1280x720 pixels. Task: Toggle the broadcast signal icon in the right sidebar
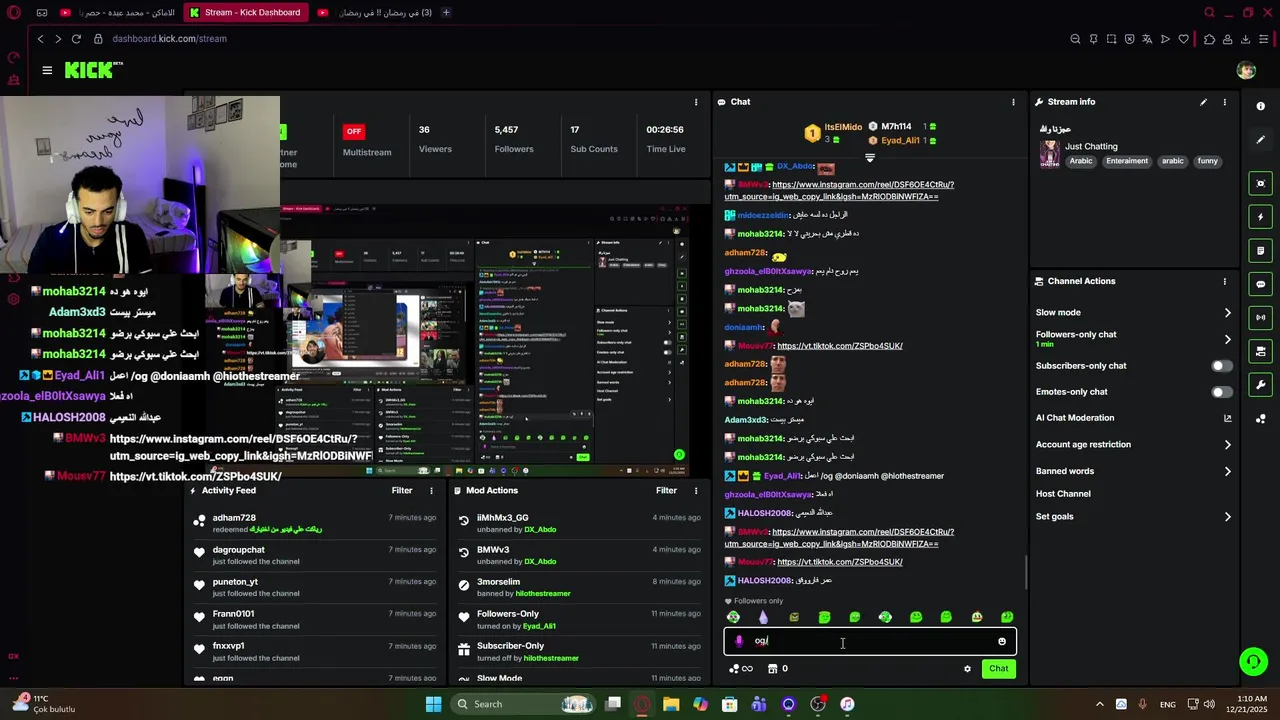tap(1260, 317)
